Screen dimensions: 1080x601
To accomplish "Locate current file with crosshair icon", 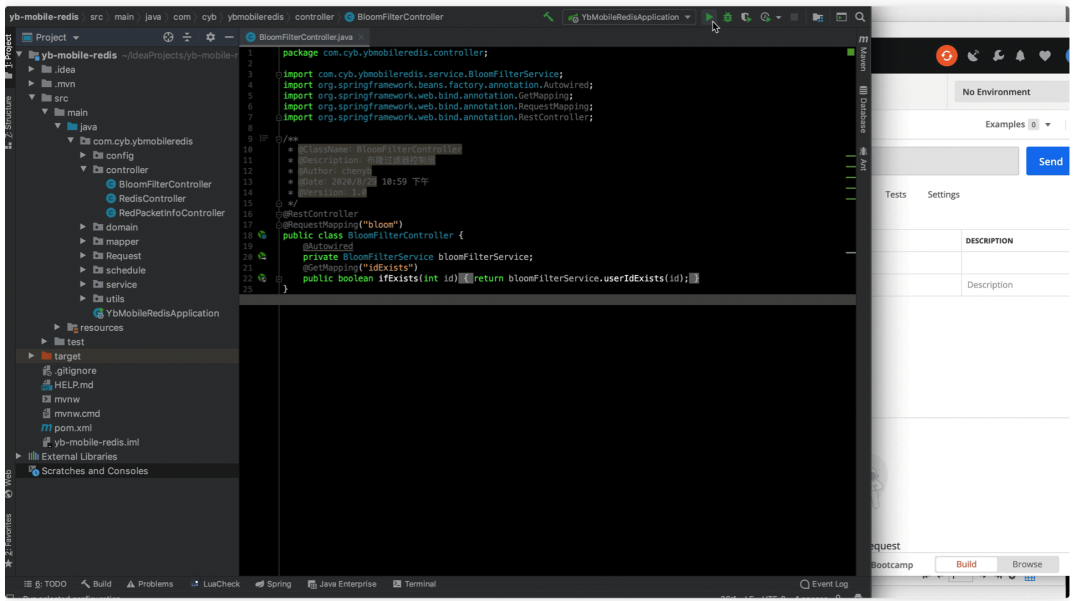I will click(x=168, y=37).
